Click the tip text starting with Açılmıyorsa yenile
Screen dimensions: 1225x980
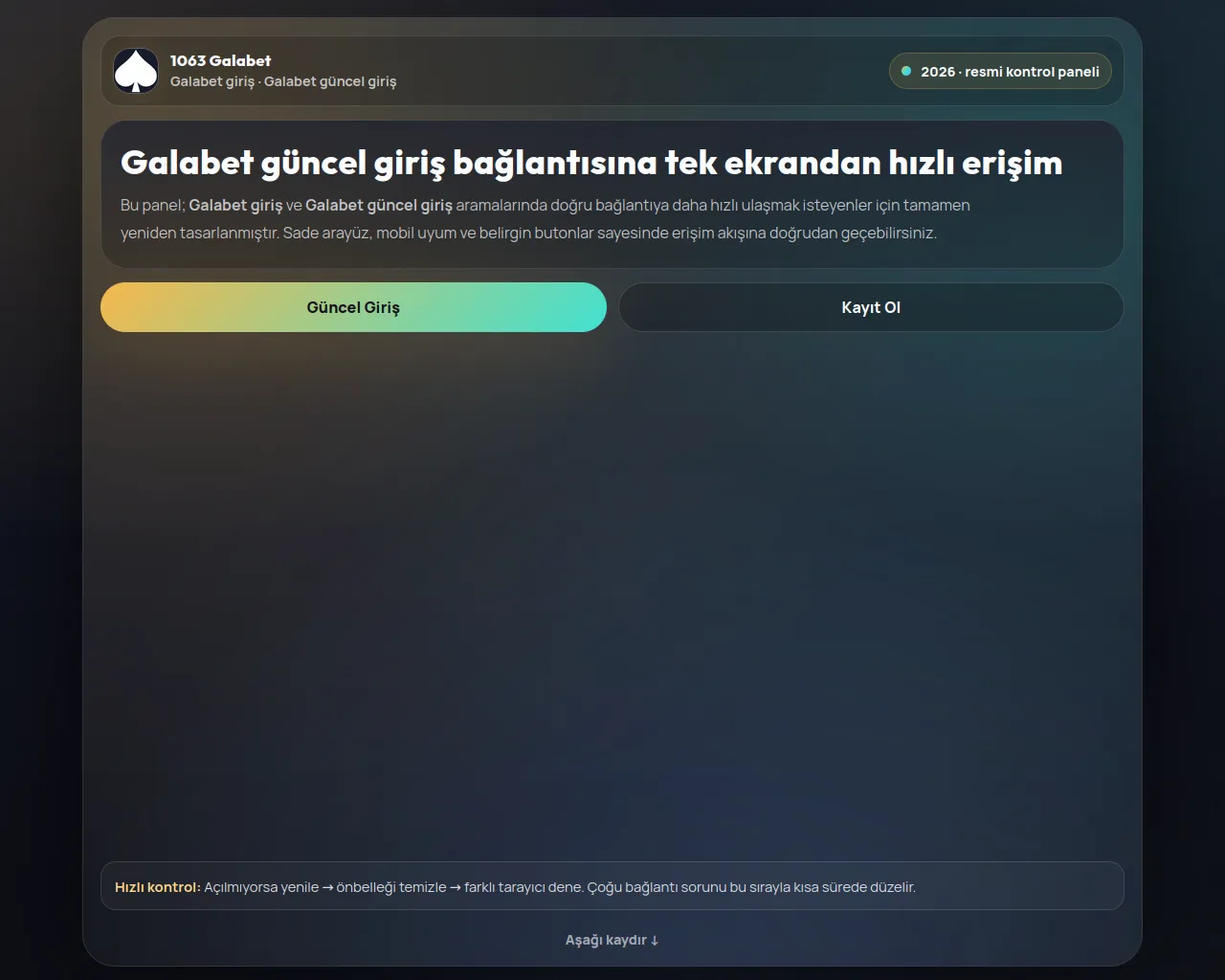pyautogui.click(x=560, y=887)
